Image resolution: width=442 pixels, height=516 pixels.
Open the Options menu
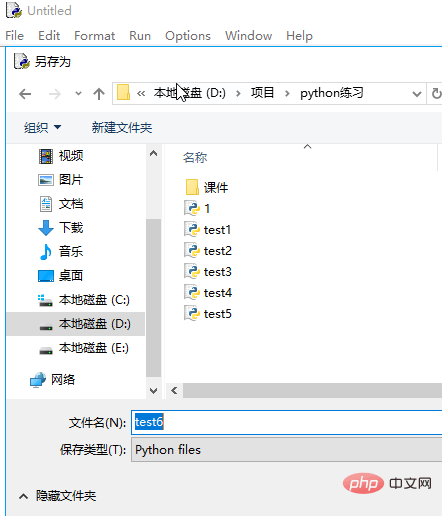pos(188,36)
